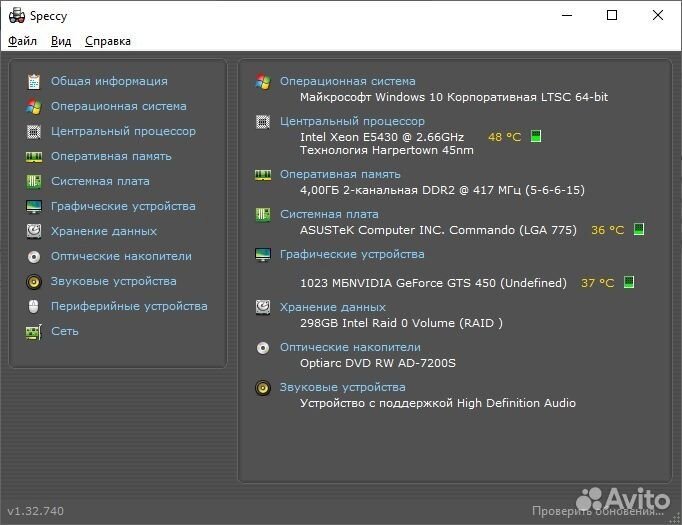The image size is (682, 525).
Task: Click the 37 °C GPU temperature value
Action: [x=598, y=283]
